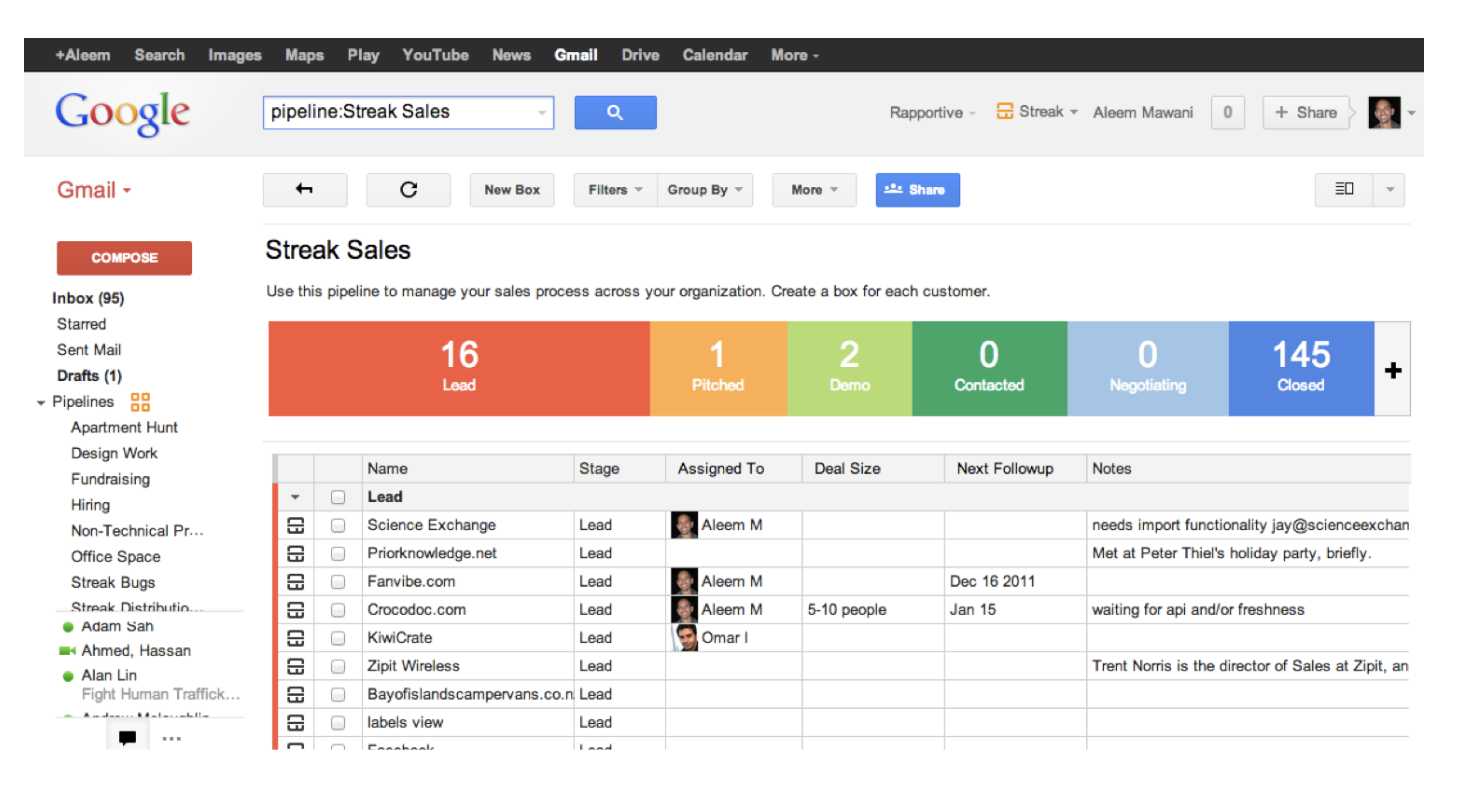Open Maps in the Google bar
The image size is (1464, 802).
tap(304, 55)
